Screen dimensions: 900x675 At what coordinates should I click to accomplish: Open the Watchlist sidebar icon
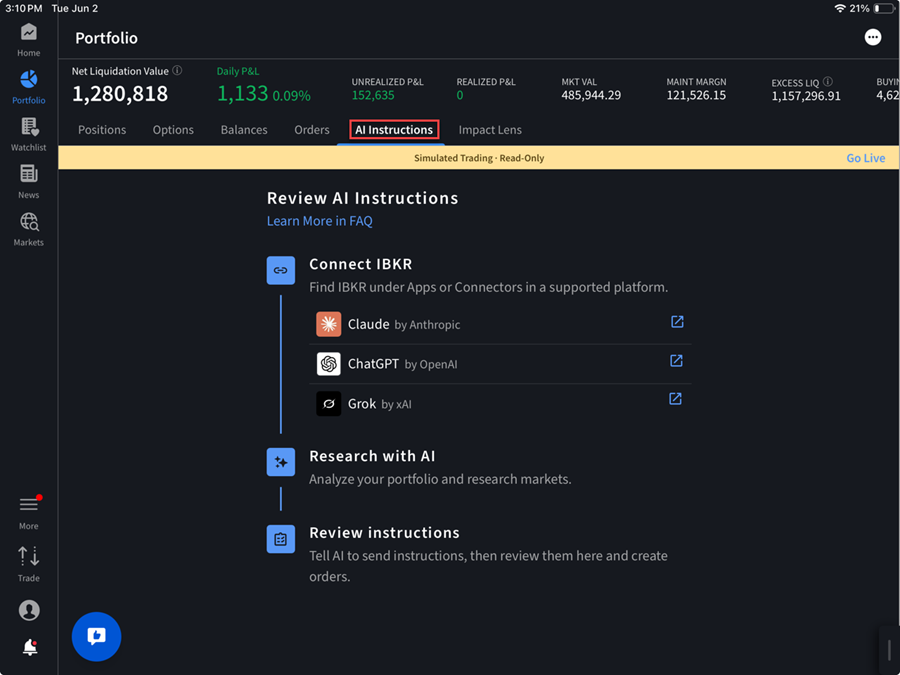pyautogui.click(x=29, y=126)
